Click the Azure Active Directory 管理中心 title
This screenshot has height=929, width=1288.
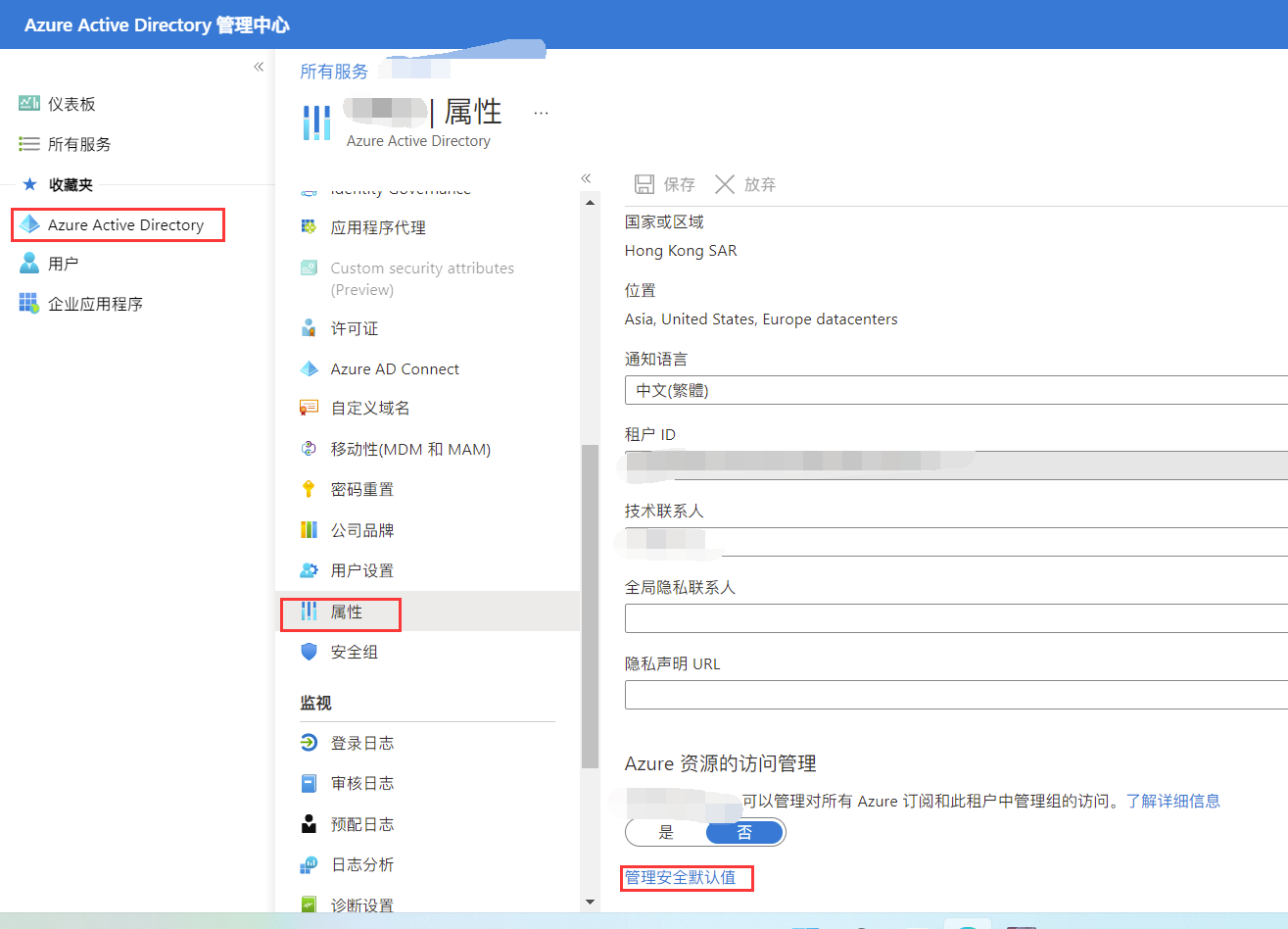(x=157, y=24)
